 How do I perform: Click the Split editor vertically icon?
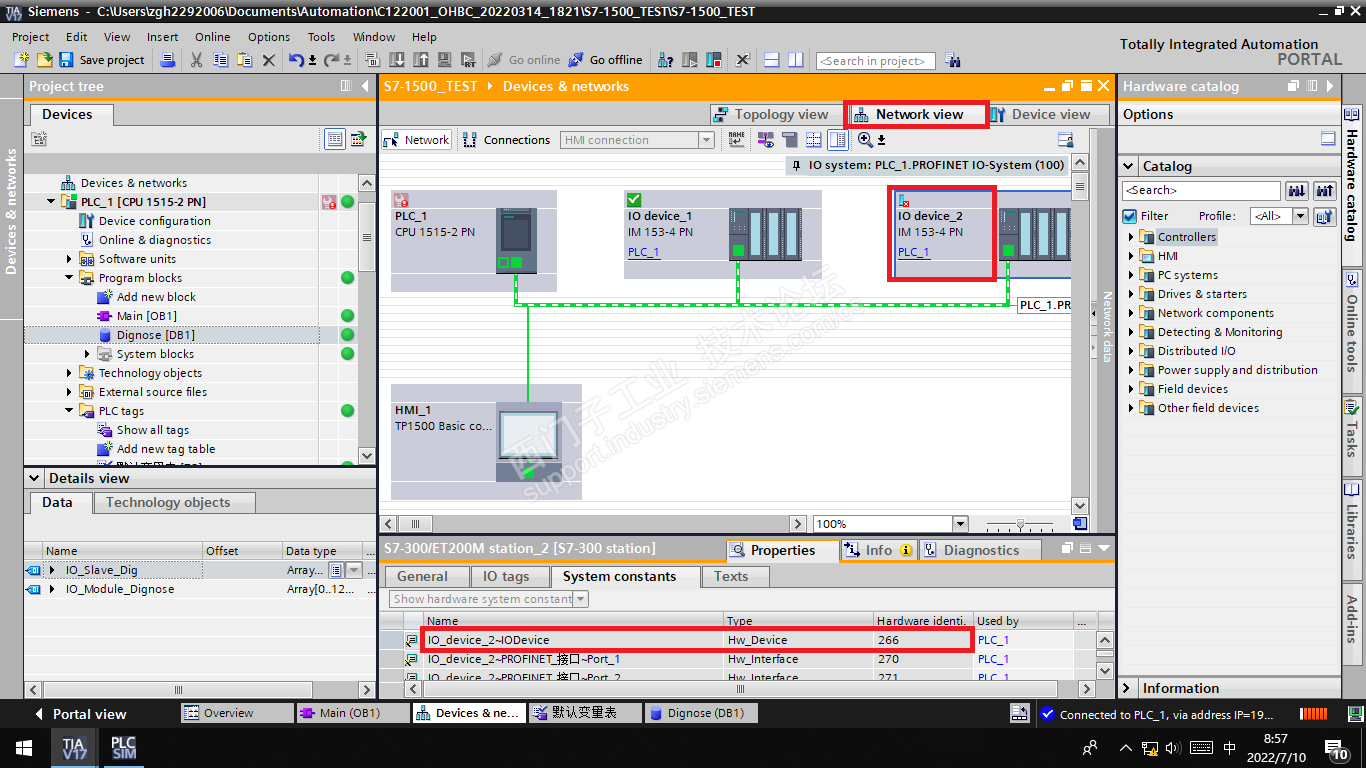click(795, 60)
